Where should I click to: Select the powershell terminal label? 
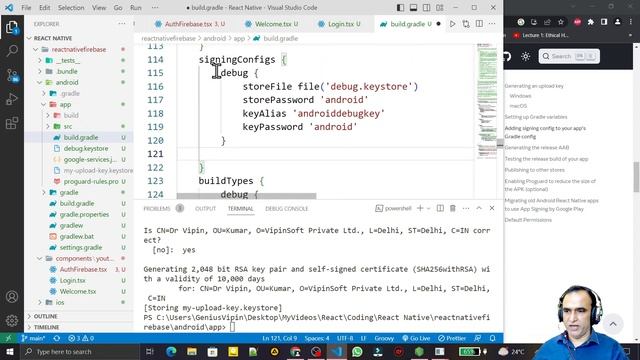pos(393,209)
